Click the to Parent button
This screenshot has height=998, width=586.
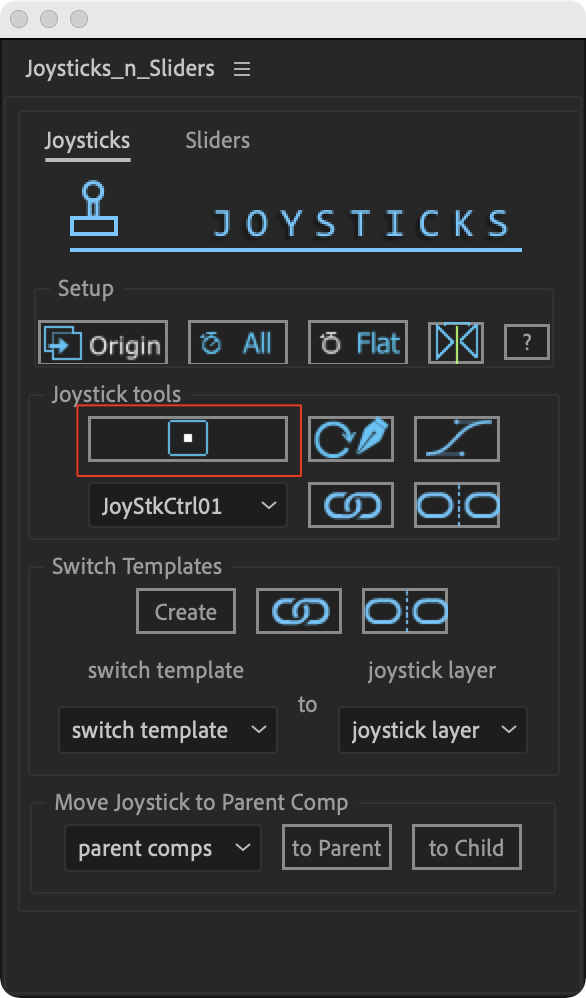[337, 847]
